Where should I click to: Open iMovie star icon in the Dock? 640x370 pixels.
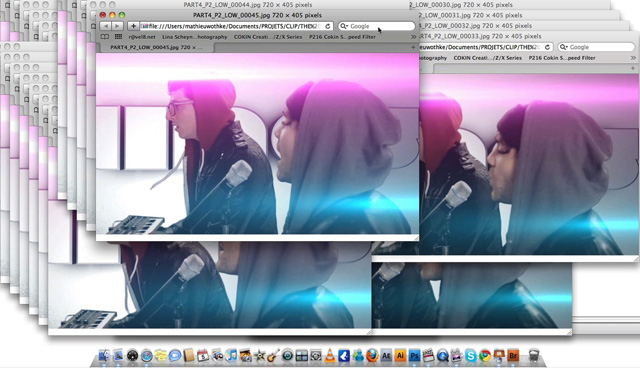pos(259,356)
